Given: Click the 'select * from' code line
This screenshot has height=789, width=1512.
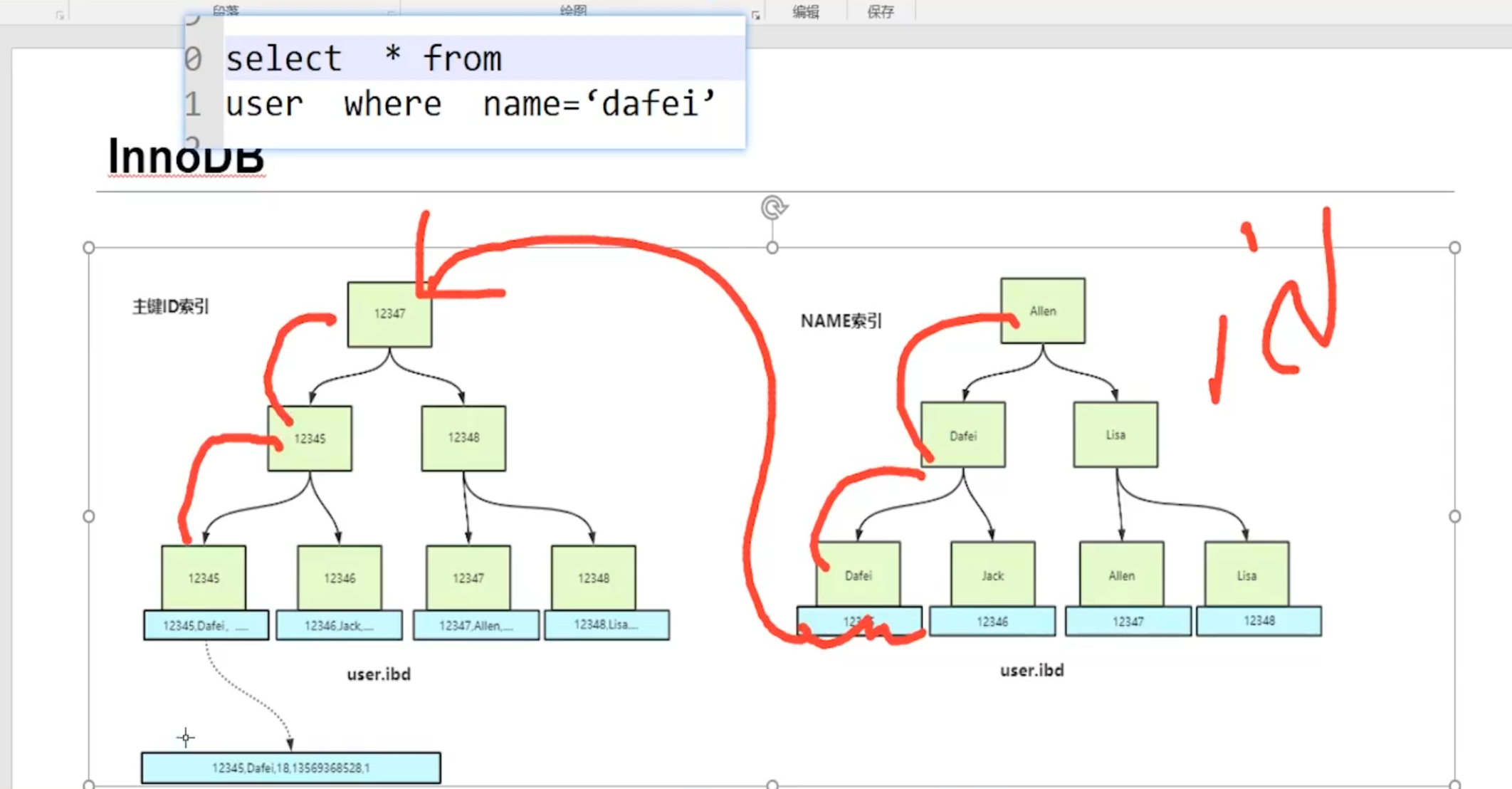Looking at the screenshot, I should coord(364,58).
